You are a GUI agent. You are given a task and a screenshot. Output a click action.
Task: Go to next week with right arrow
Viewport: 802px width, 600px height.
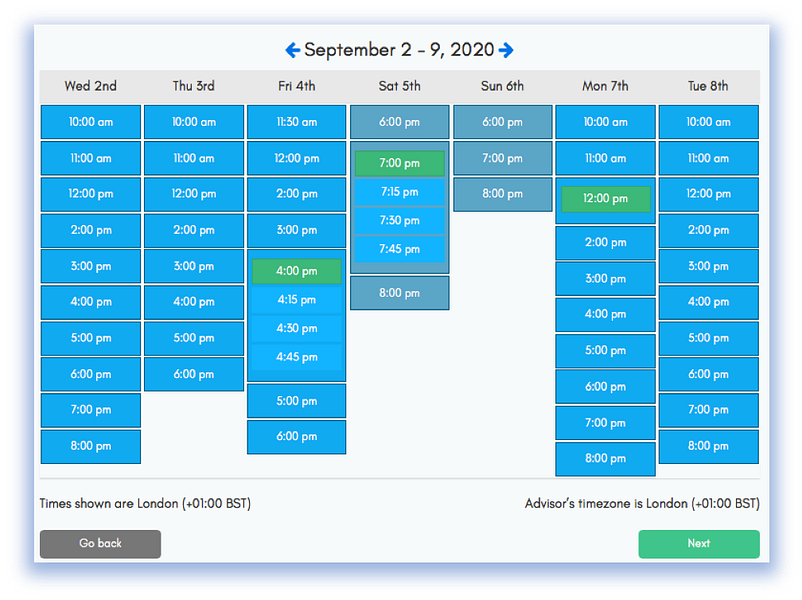(506, 50)
